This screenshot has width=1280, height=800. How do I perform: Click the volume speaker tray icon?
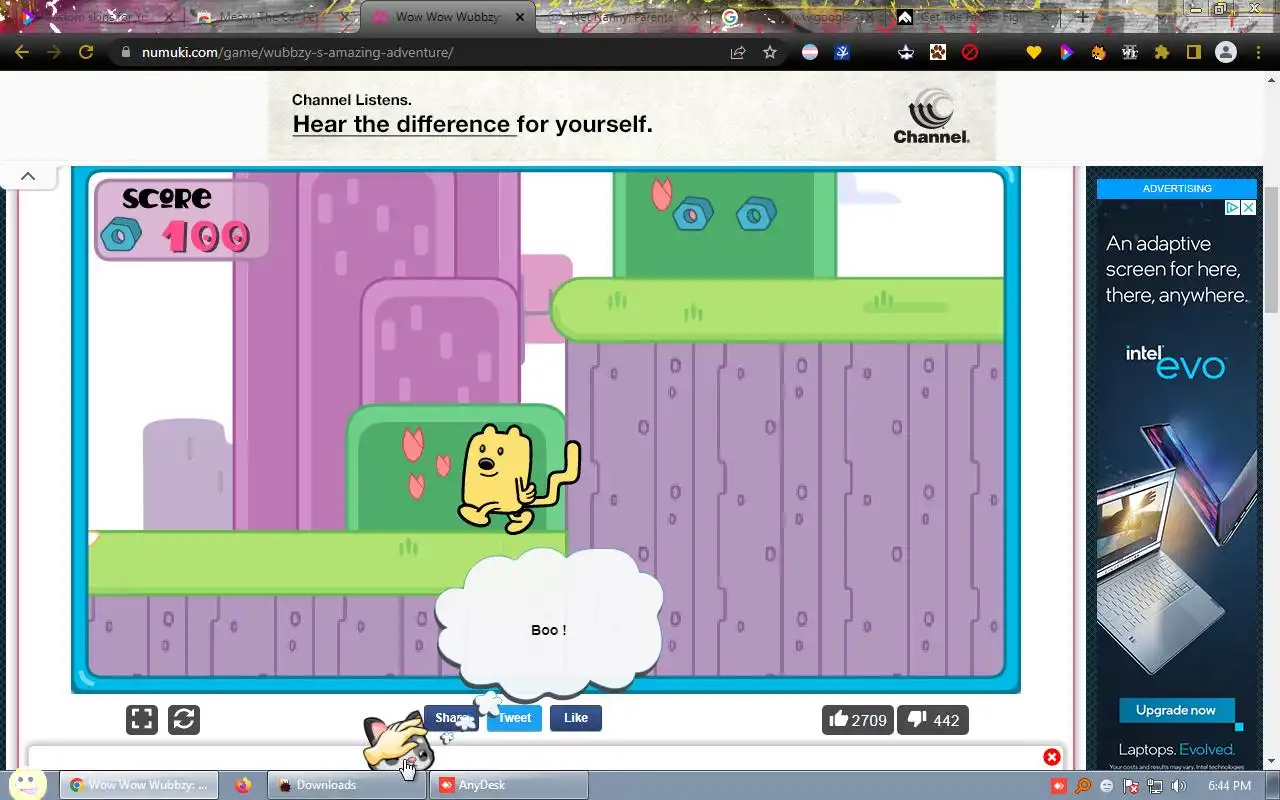point(1179,786)
